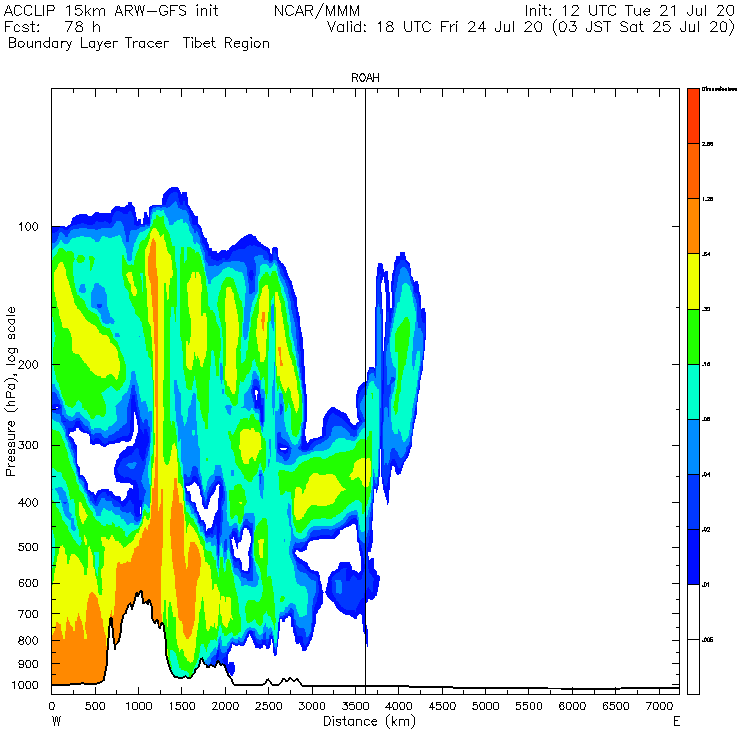
Task: Click the 1000 km distance tick label
Action: pos(138,706)
